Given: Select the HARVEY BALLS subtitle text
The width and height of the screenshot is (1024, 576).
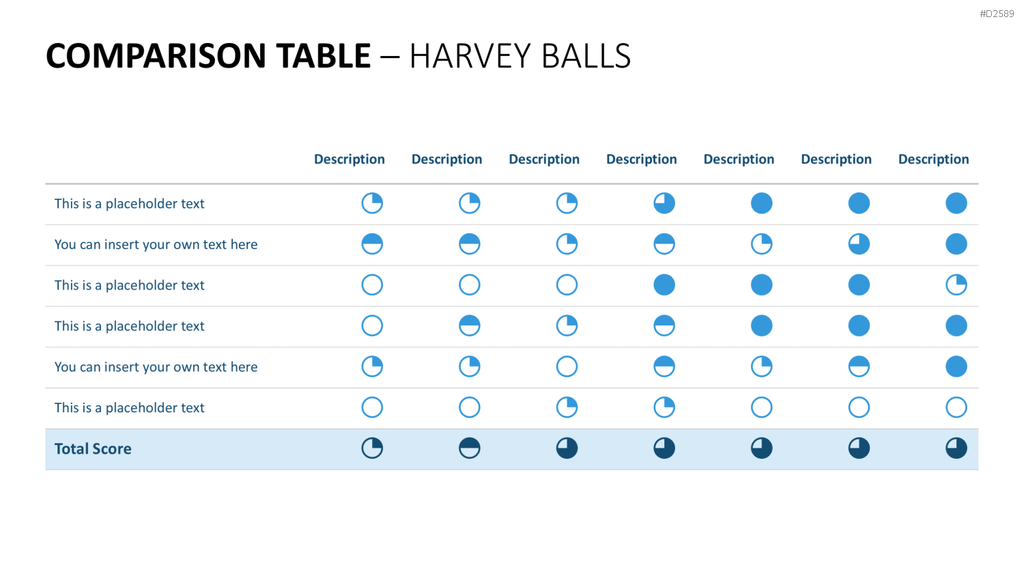Looking at the screenshot, I should coord(520,56).
